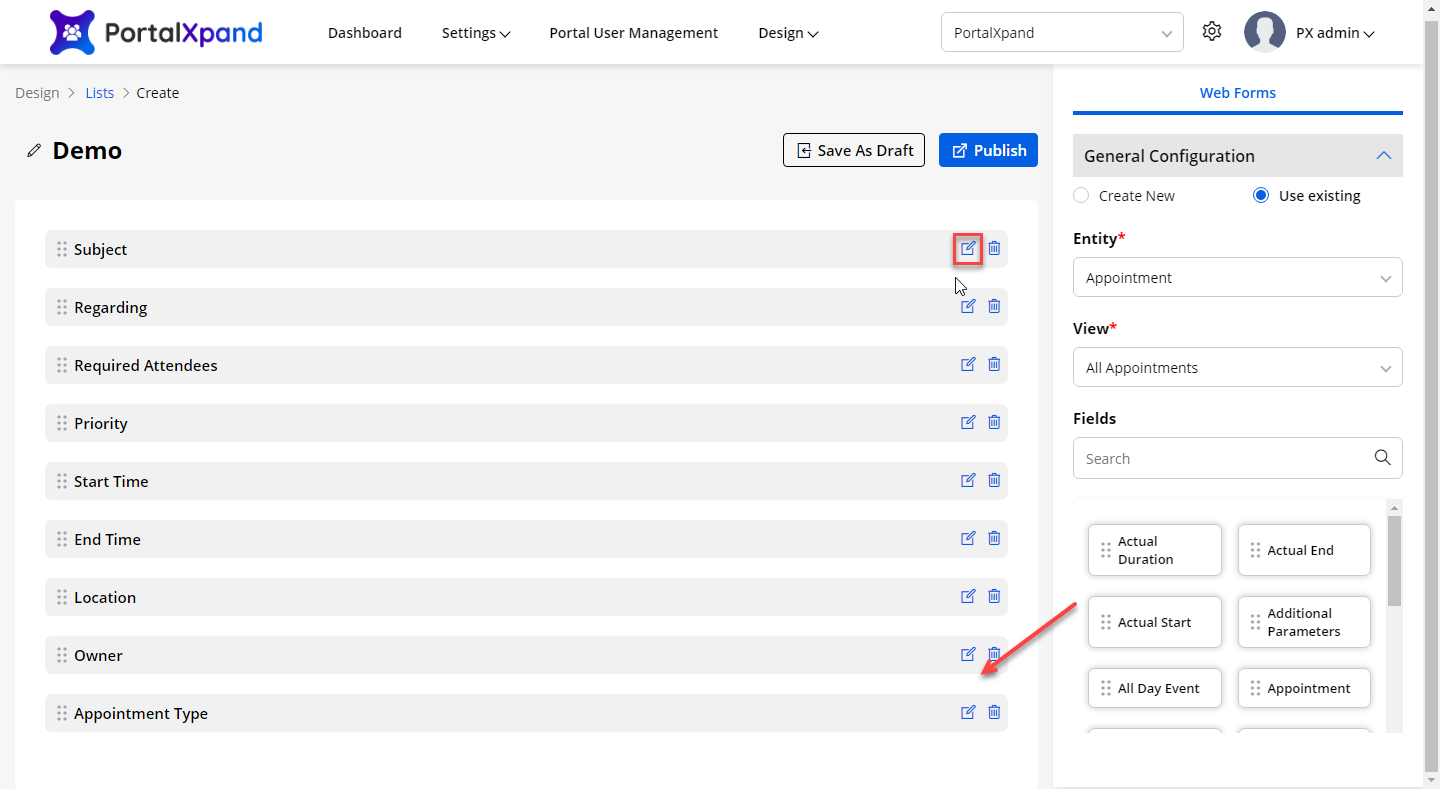The height and width of the screenshot is (789, 1440).
Task: Click the Lists breadcrumb link
Action: click(100, 93)
